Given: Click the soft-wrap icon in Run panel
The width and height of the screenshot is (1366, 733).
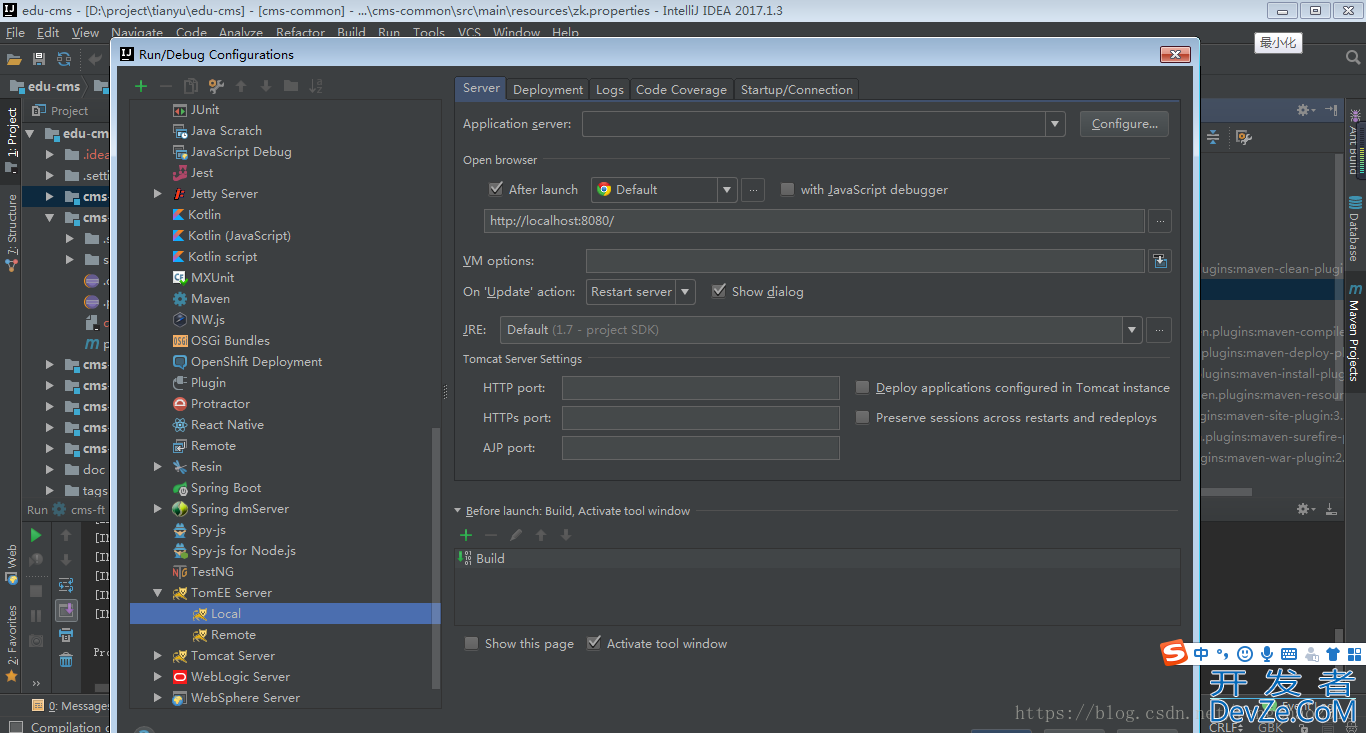Looking at the screenshot, I should pyautogui.click(x=66, y=585).
